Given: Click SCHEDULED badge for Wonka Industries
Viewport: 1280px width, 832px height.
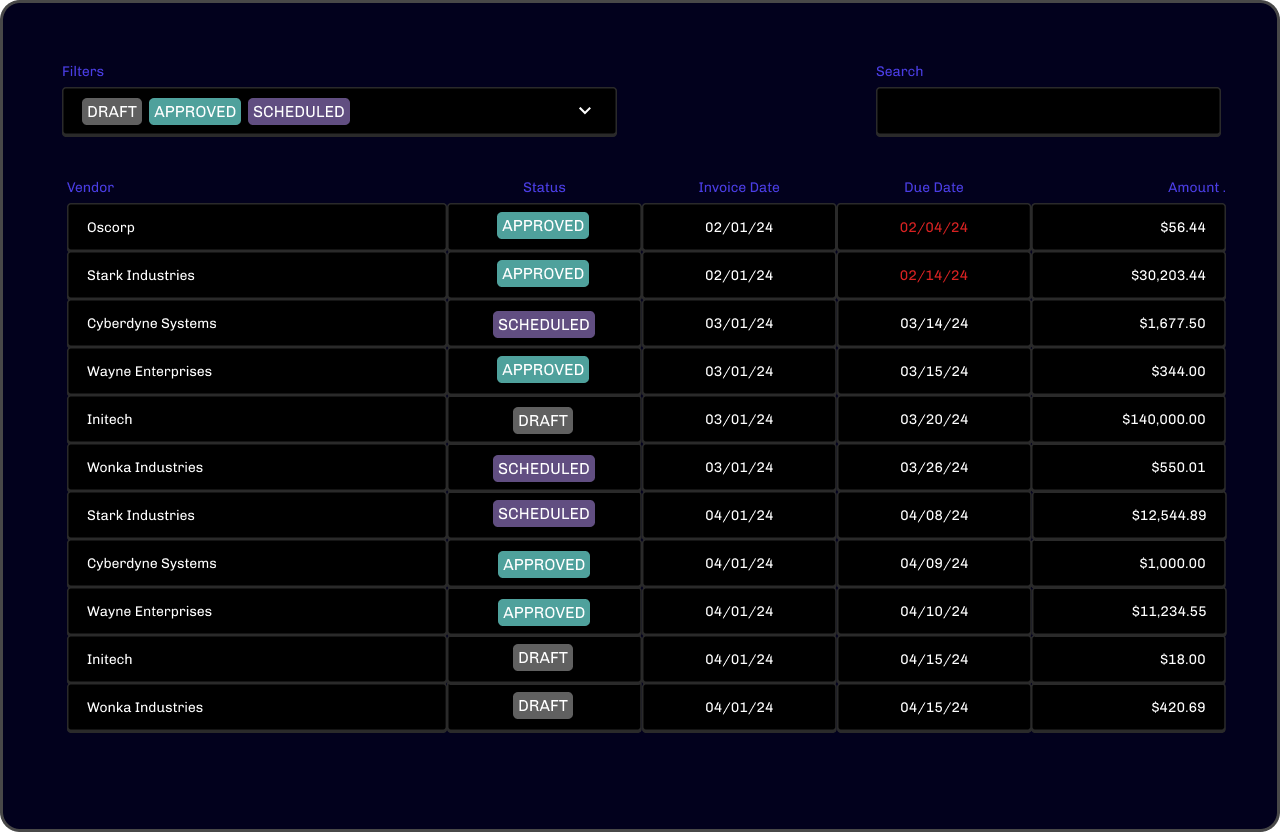Looking at the screenshot, I should (x=543, y=468).
